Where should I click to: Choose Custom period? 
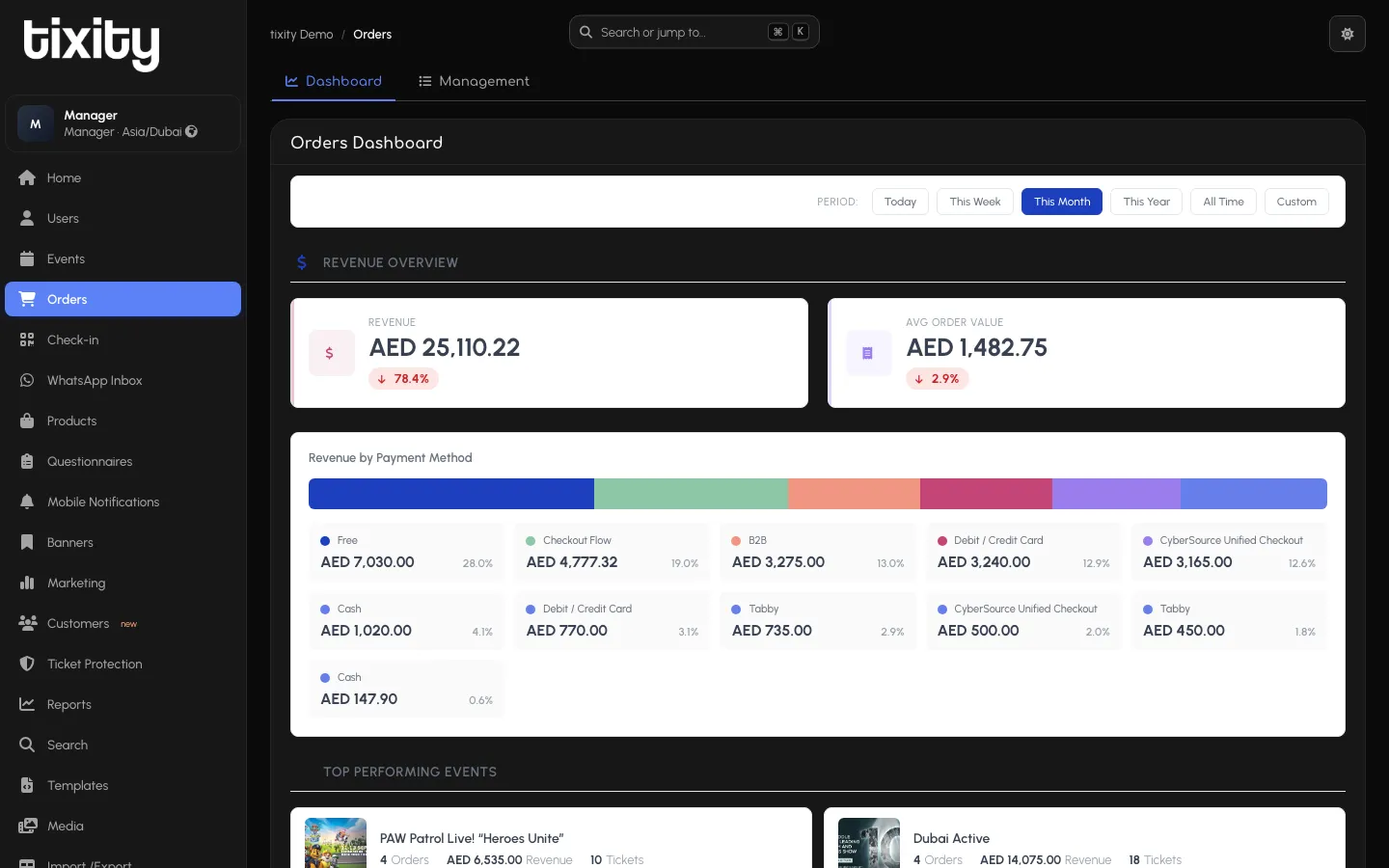click(x=1296, y=202)
